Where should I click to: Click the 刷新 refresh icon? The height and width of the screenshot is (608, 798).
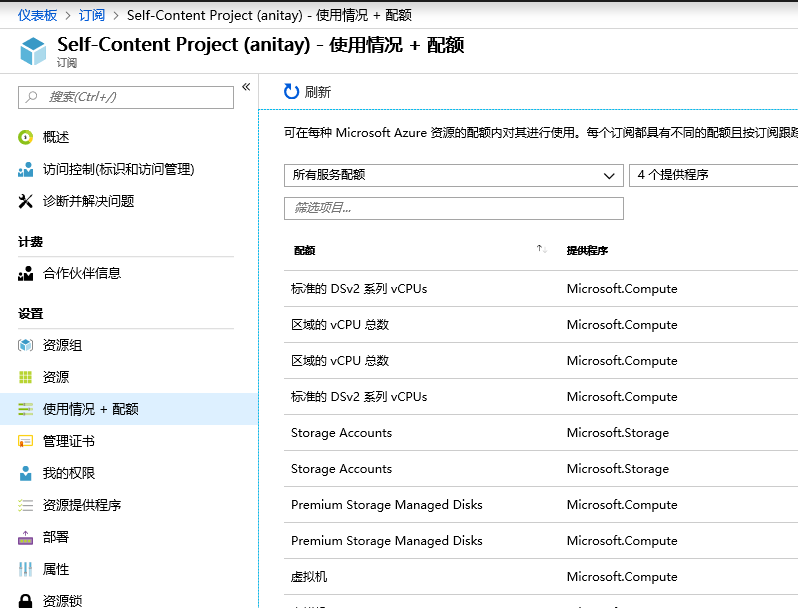pos(291,92)
